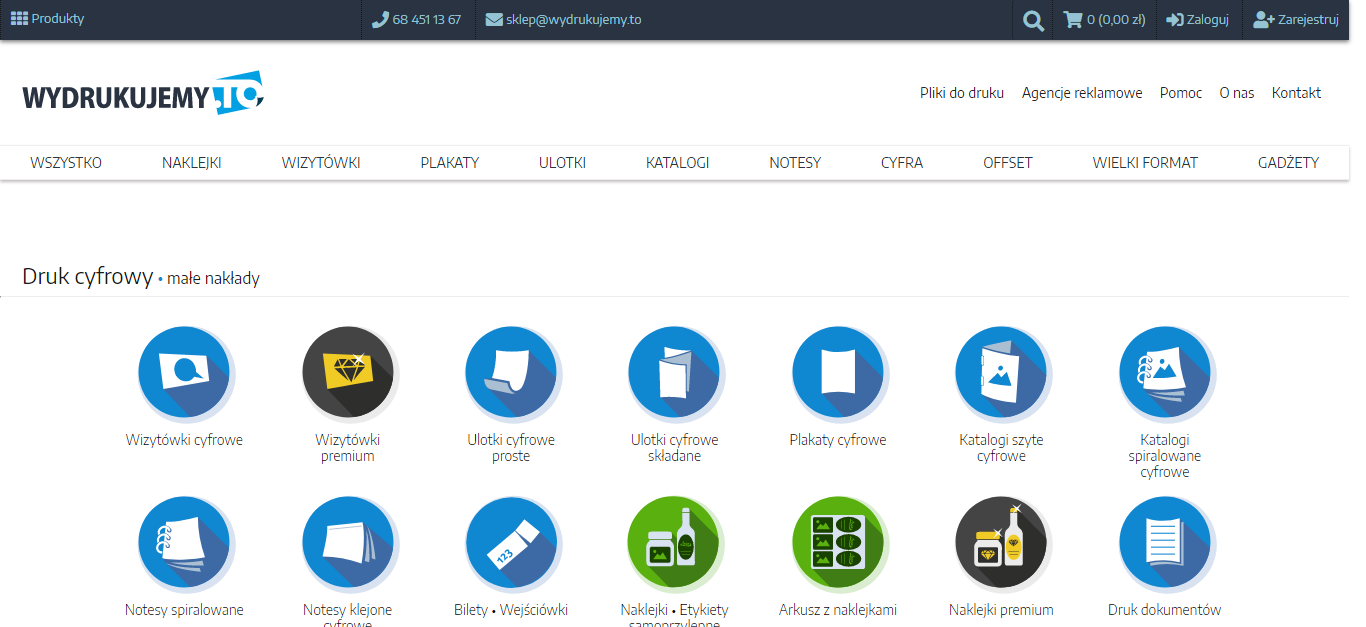Click the Zarejestruj register button

(1296, 19)
